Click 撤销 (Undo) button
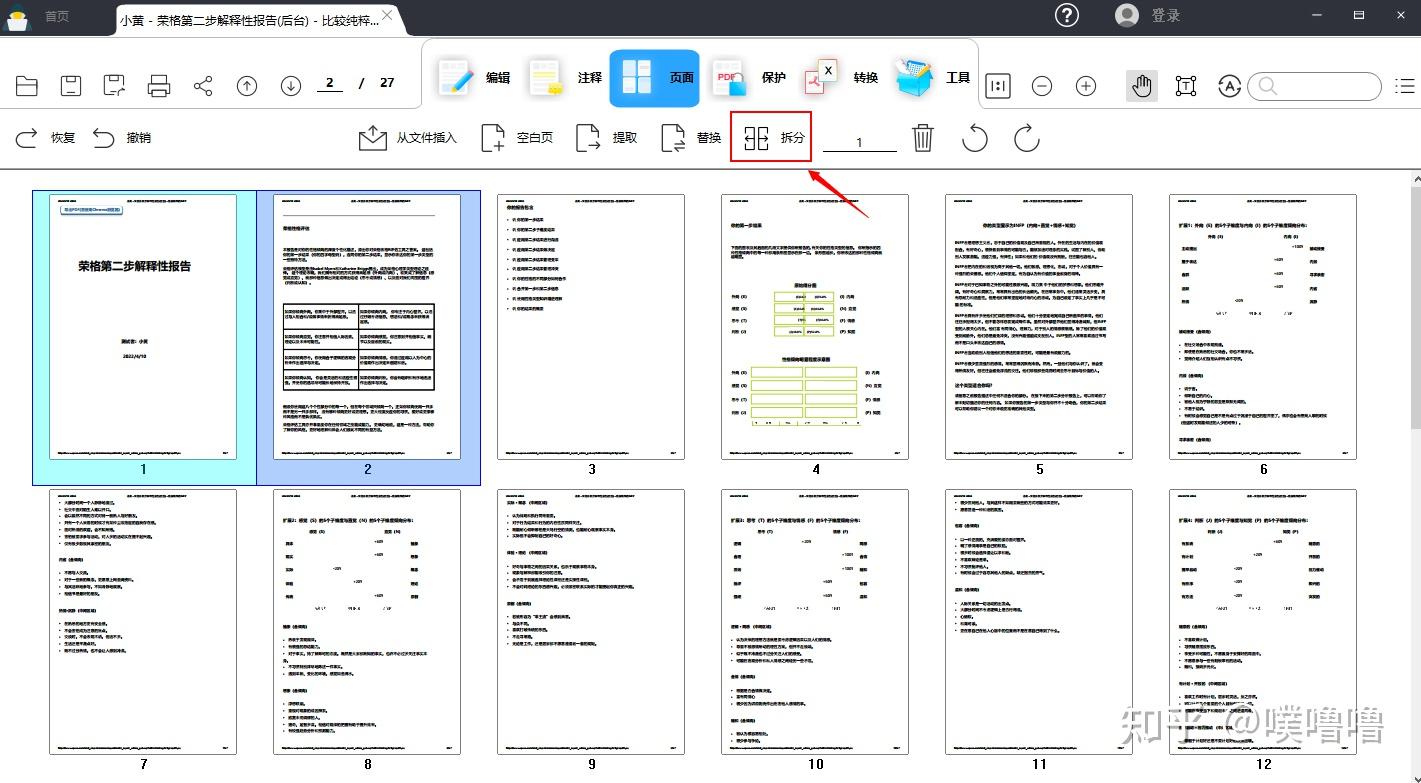This screenshot has width=1421, height=783. [122, 138]
